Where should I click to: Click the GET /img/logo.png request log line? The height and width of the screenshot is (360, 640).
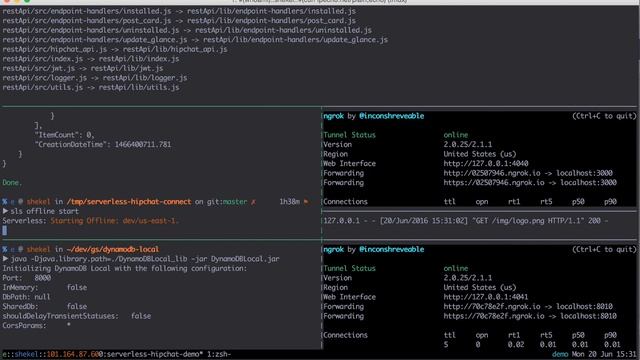(x=466, y=221)
